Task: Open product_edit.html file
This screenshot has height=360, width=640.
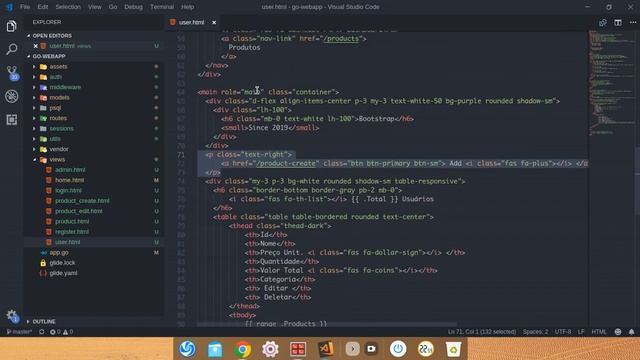Action: 79,211
